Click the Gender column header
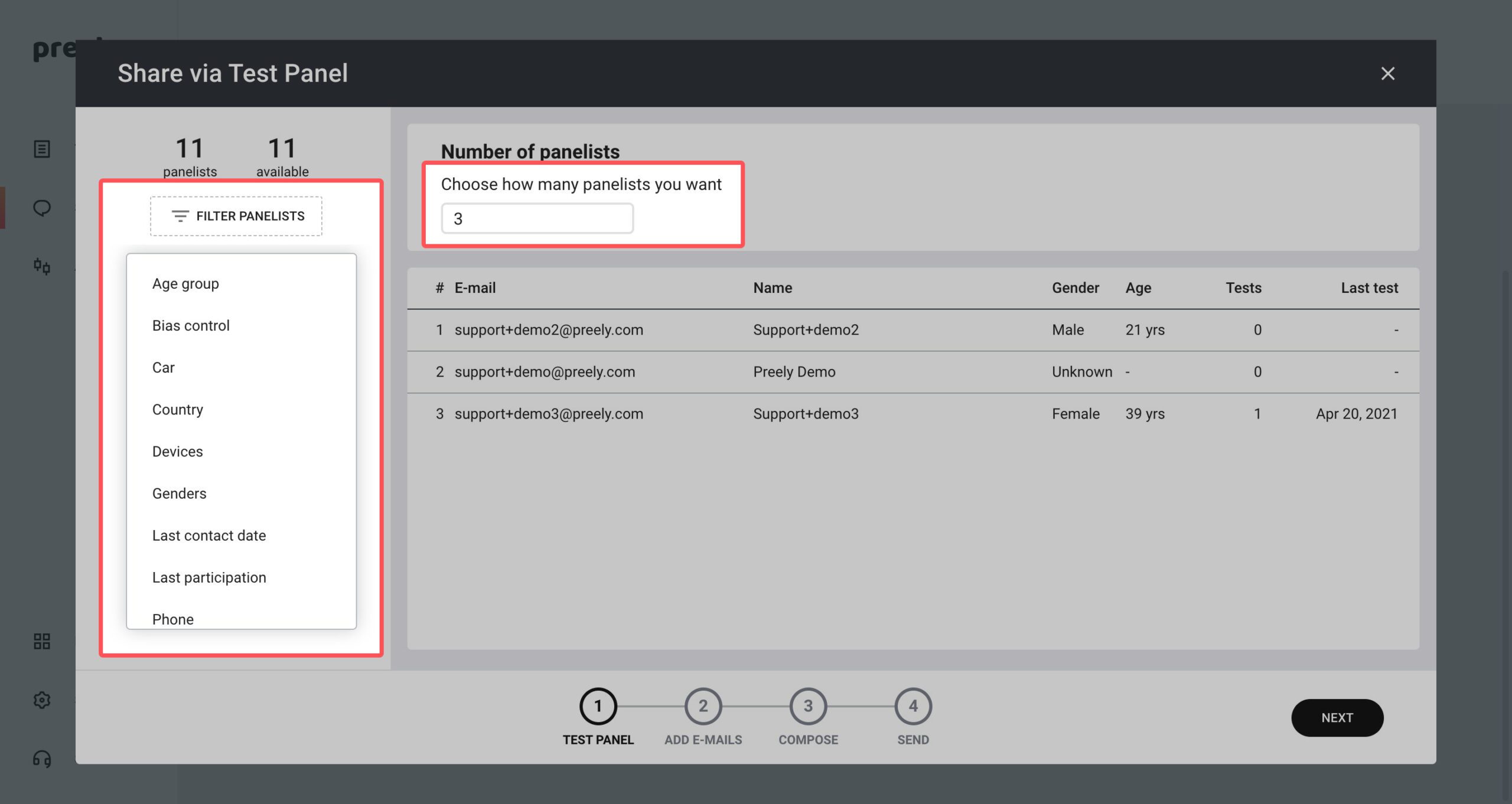This screenshot has width=1512, height=804. (1075, 288)
